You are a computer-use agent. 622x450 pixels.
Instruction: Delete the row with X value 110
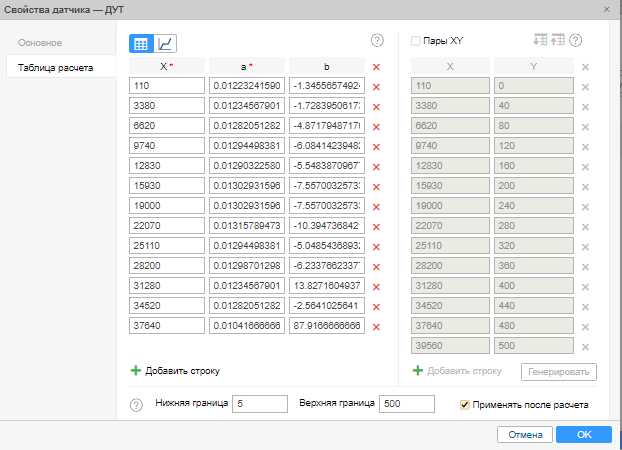(377, 87)
